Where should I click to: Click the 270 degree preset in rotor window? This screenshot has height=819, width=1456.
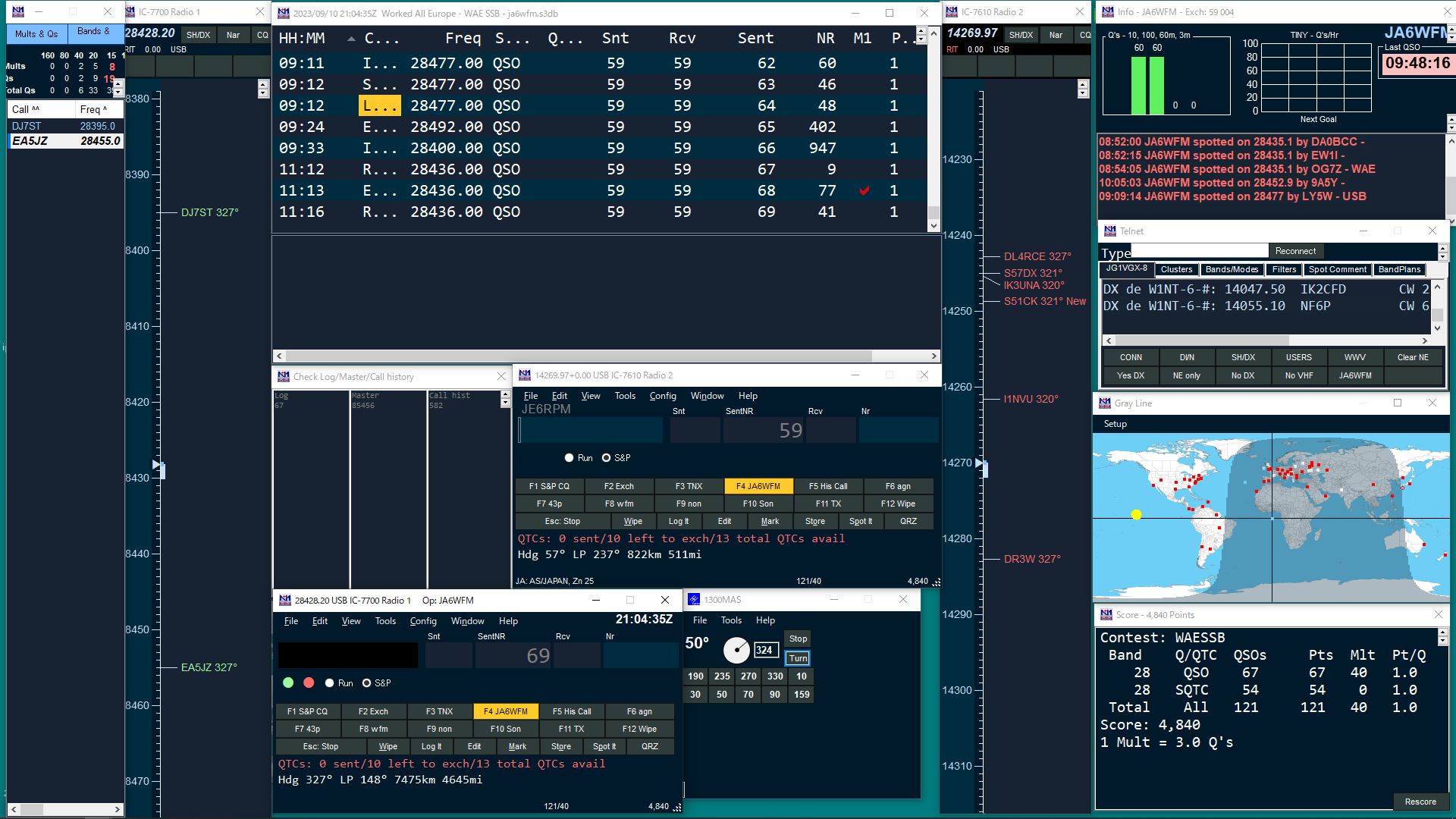[x=748, y=676]
